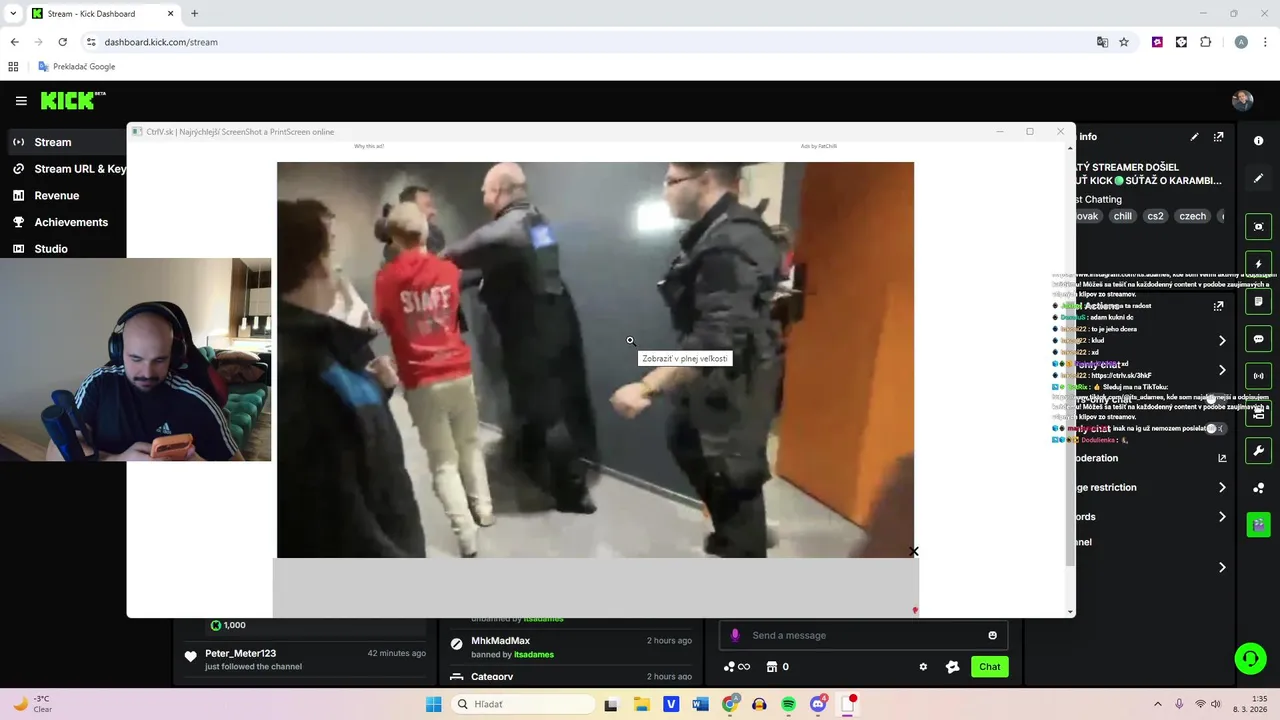Image resolution: width=1280 pixels, height=720 pixels.
Task: Click the wrench tools icon in right rail
Action: [x=1258, y=451]
